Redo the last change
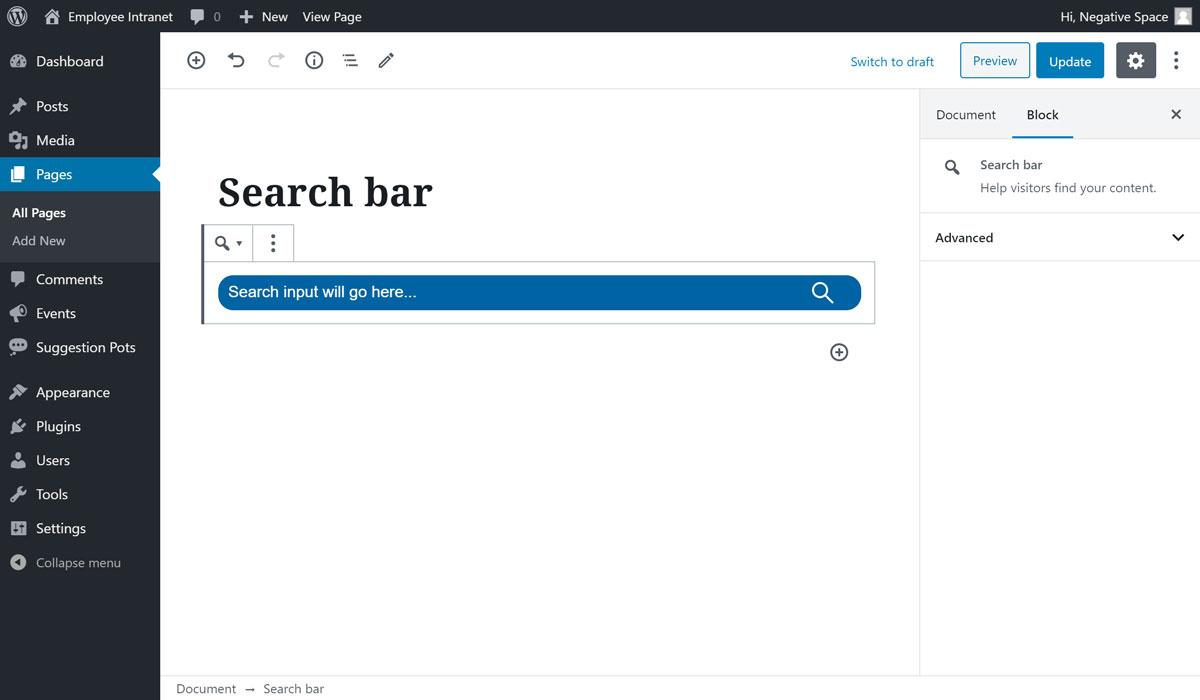Image resolution: width=1200 pixels, height=700 pixels. 274,60
